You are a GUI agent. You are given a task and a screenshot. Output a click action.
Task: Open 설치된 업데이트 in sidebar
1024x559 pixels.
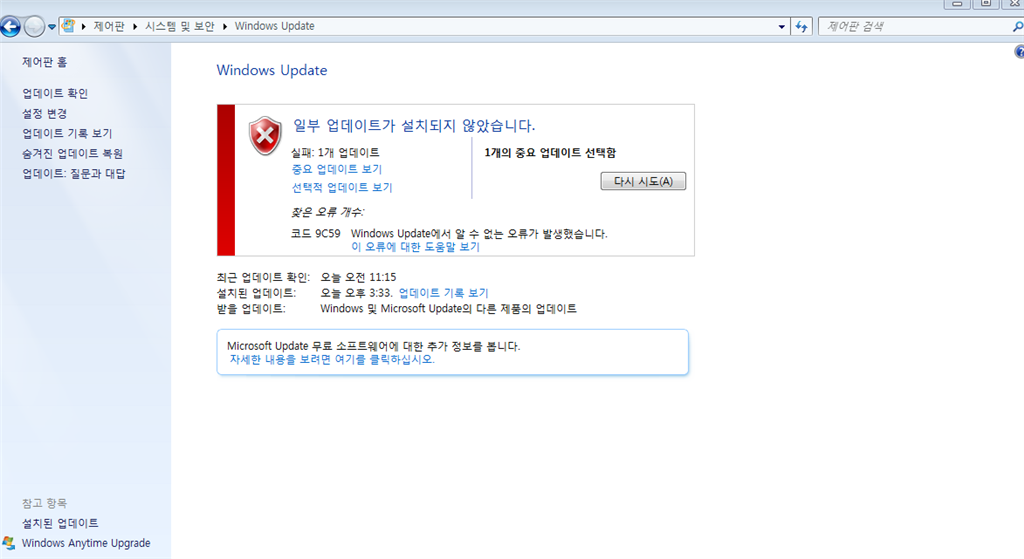(x=60, y=523)
